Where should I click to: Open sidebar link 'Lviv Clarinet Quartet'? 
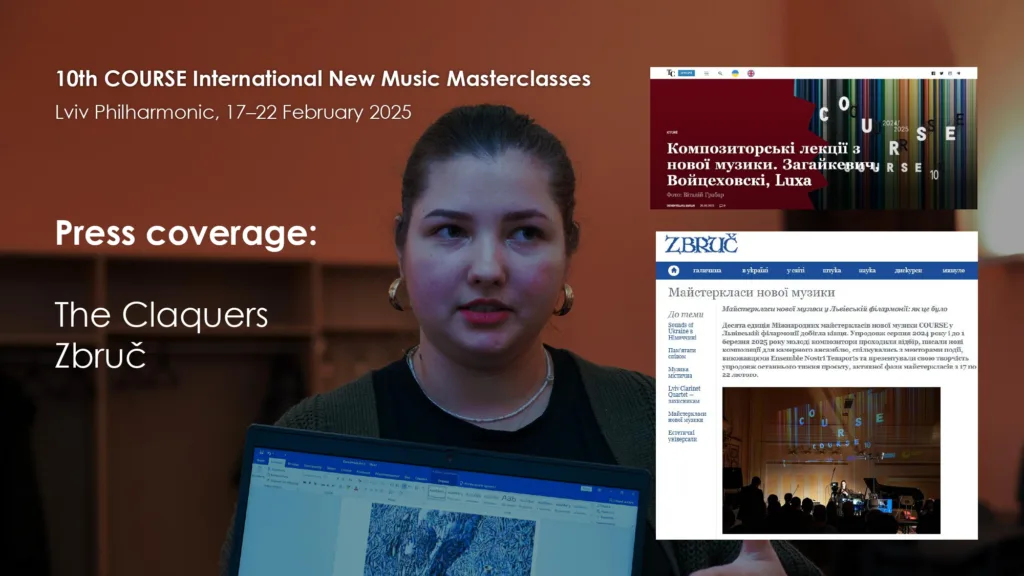tap(684, 394)
